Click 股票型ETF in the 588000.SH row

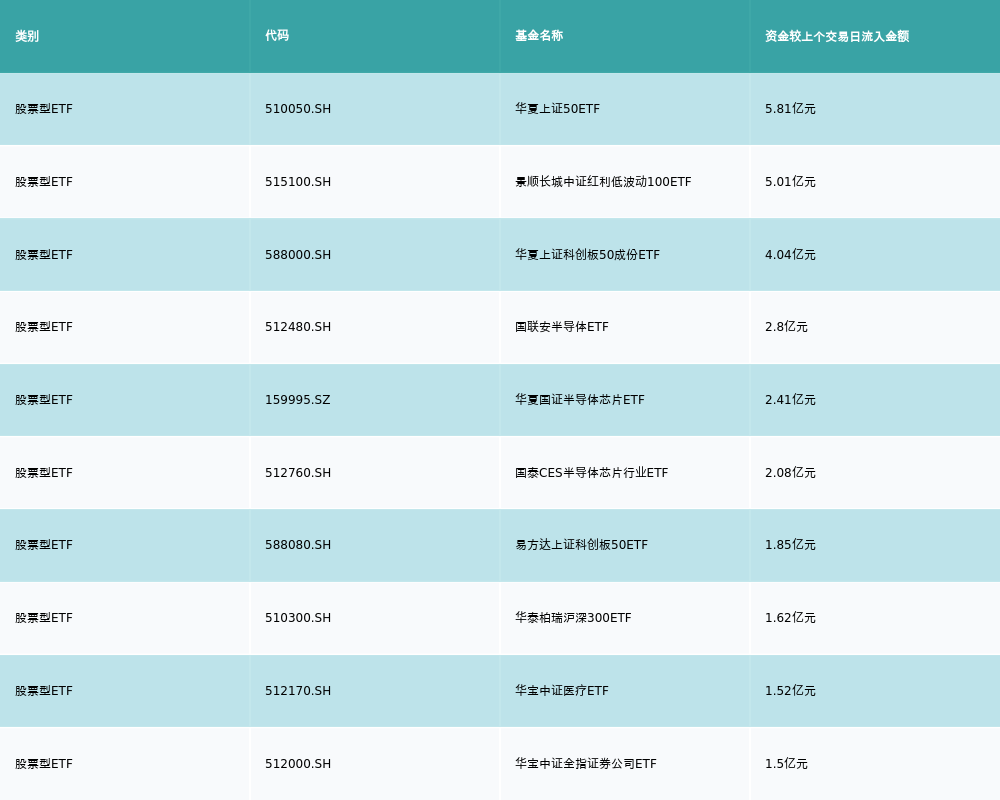tap(44, 255)
